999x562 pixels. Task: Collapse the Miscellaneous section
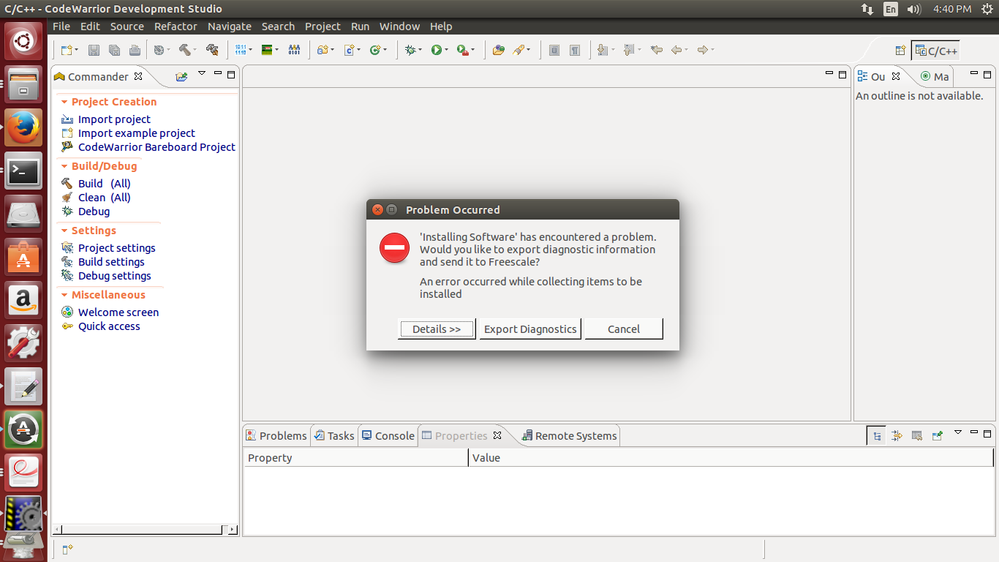pyautogui.click(x=64, y=295)
